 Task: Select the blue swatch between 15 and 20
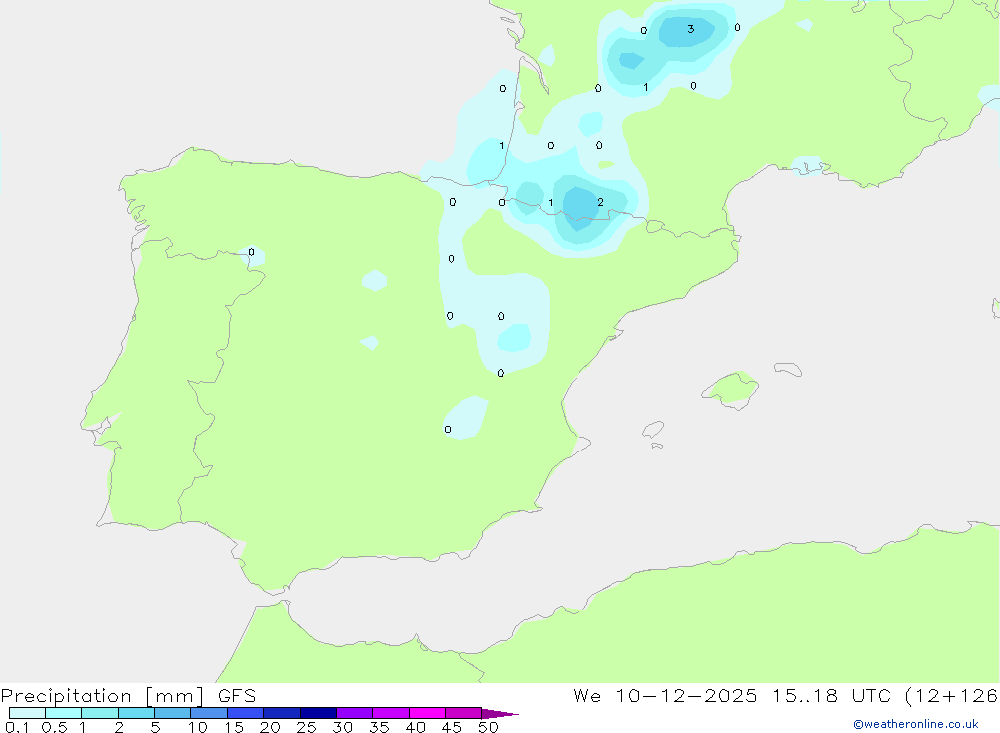coord(246,713)
